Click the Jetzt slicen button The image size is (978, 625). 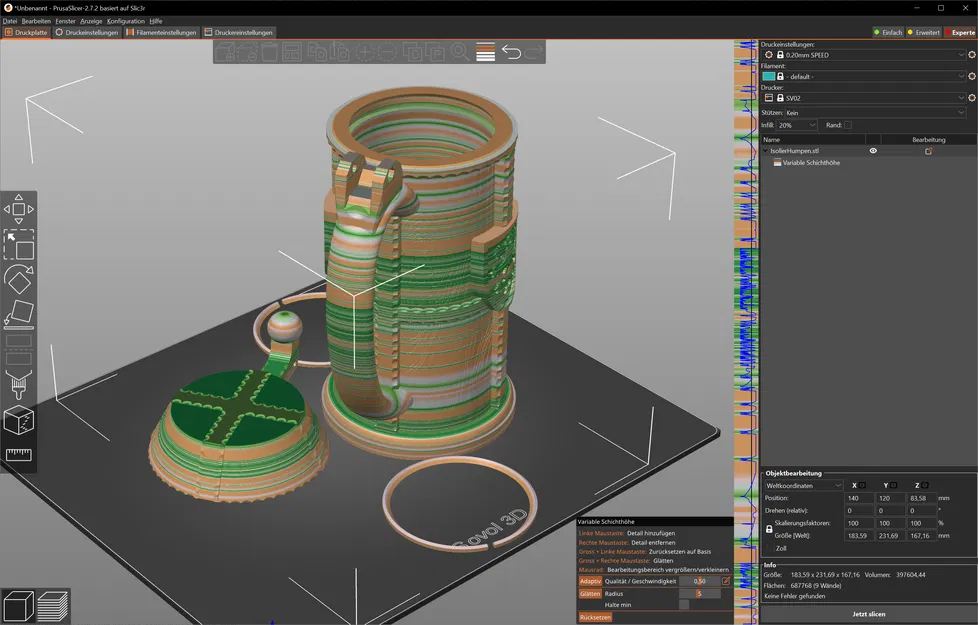pos(868,614)
